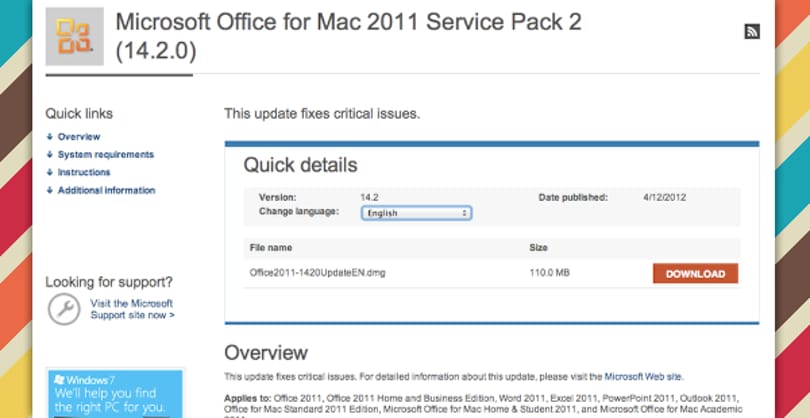Screen dimensions: 810x418
Task: Click the page title Microsoft Office for Mac 2011
Action: coord(349,36)
